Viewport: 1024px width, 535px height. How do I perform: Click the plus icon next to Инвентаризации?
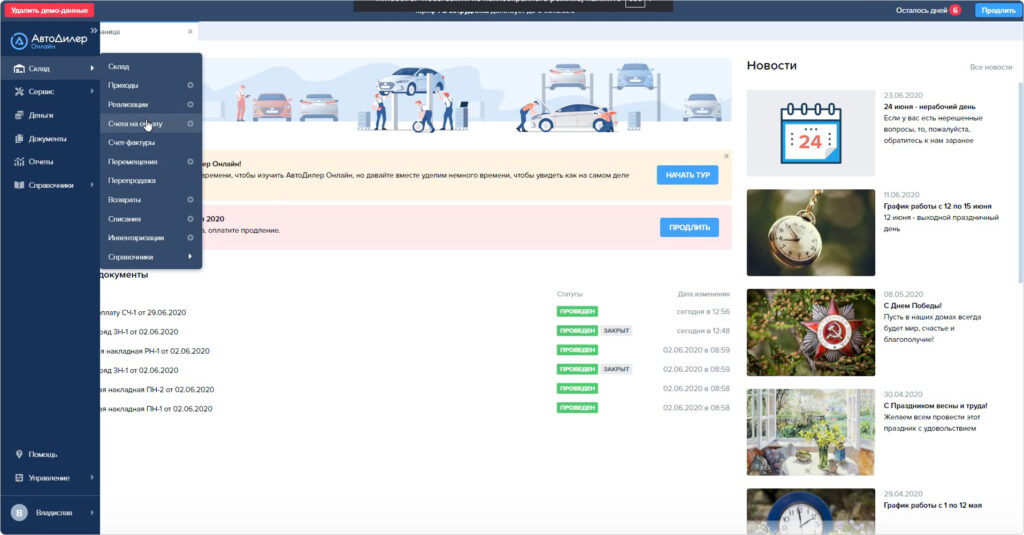click(x=190, y=238)
